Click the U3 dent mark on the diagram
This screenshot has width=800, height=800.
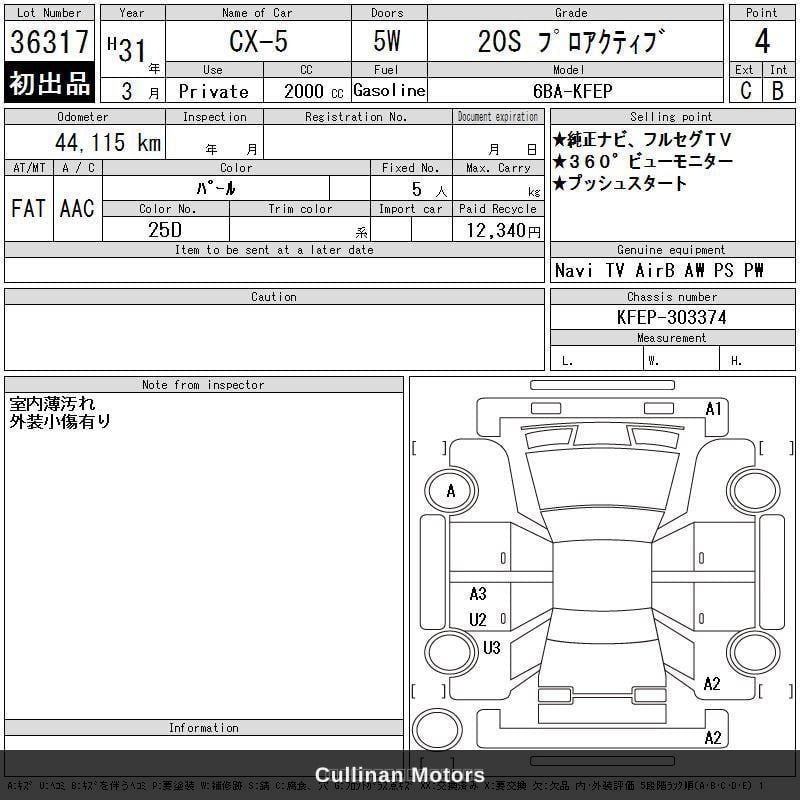491,647
